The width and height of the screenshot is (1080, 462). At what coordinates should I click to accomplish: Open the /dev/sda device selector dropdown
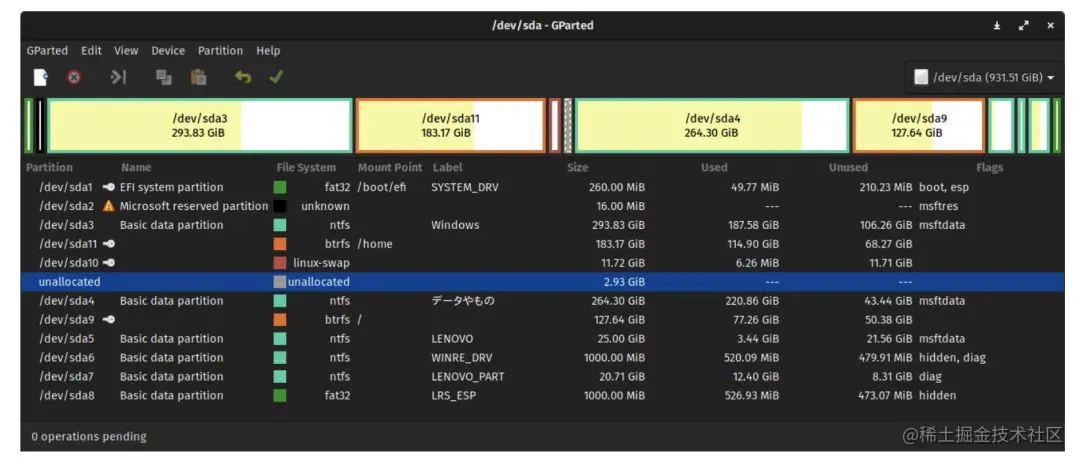pos(984,77)
